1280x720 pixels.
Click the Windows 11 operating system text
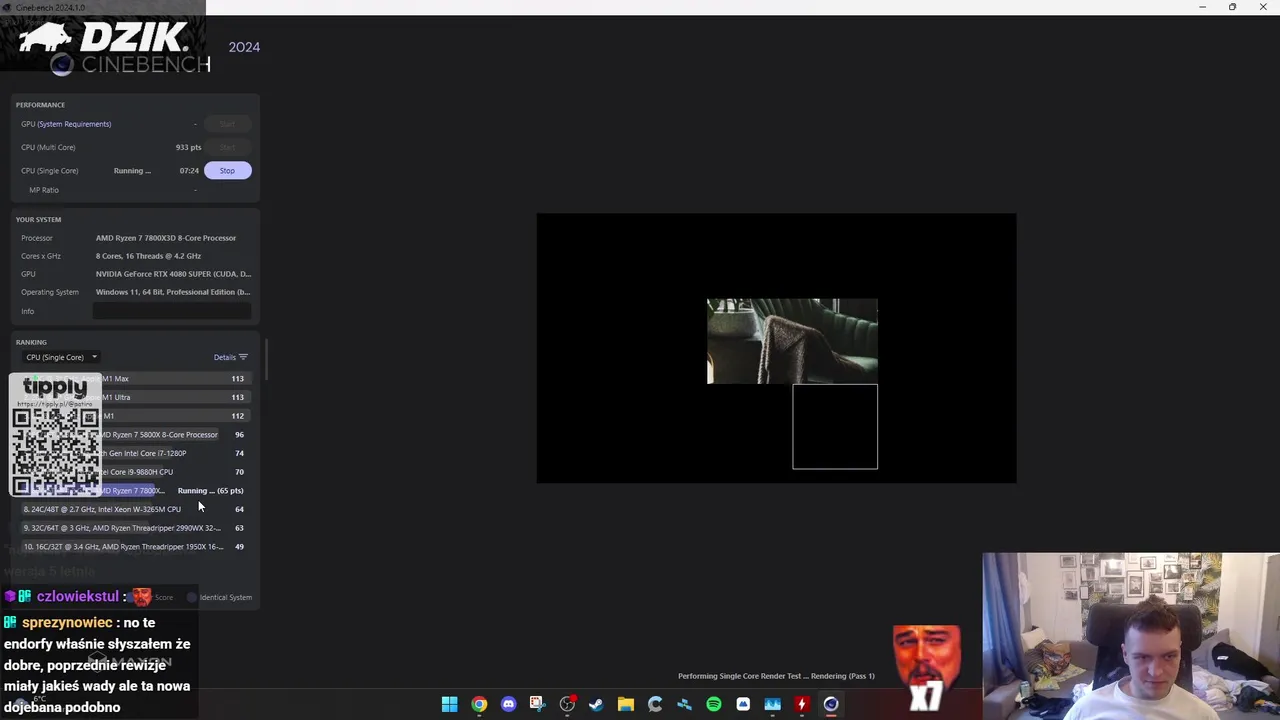tap(173, 292)
